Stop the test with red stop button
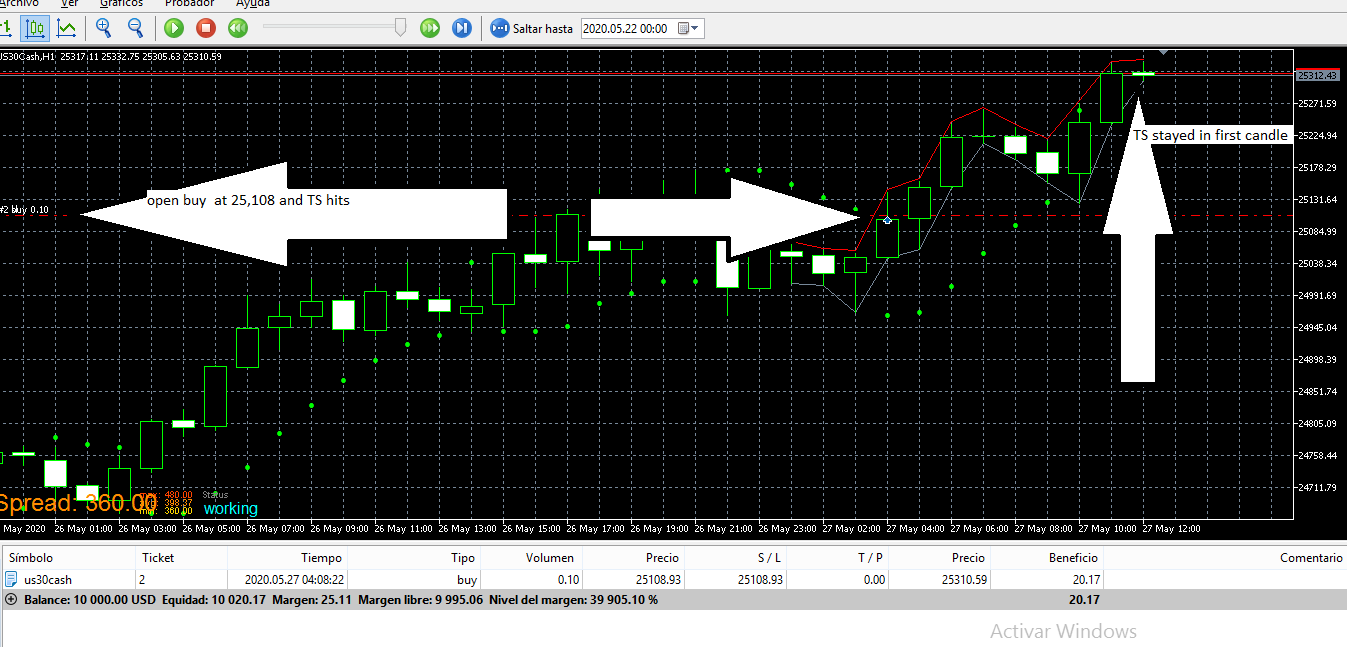The height and width of the screenshot is (647, 1347). (x=206, y=28)
